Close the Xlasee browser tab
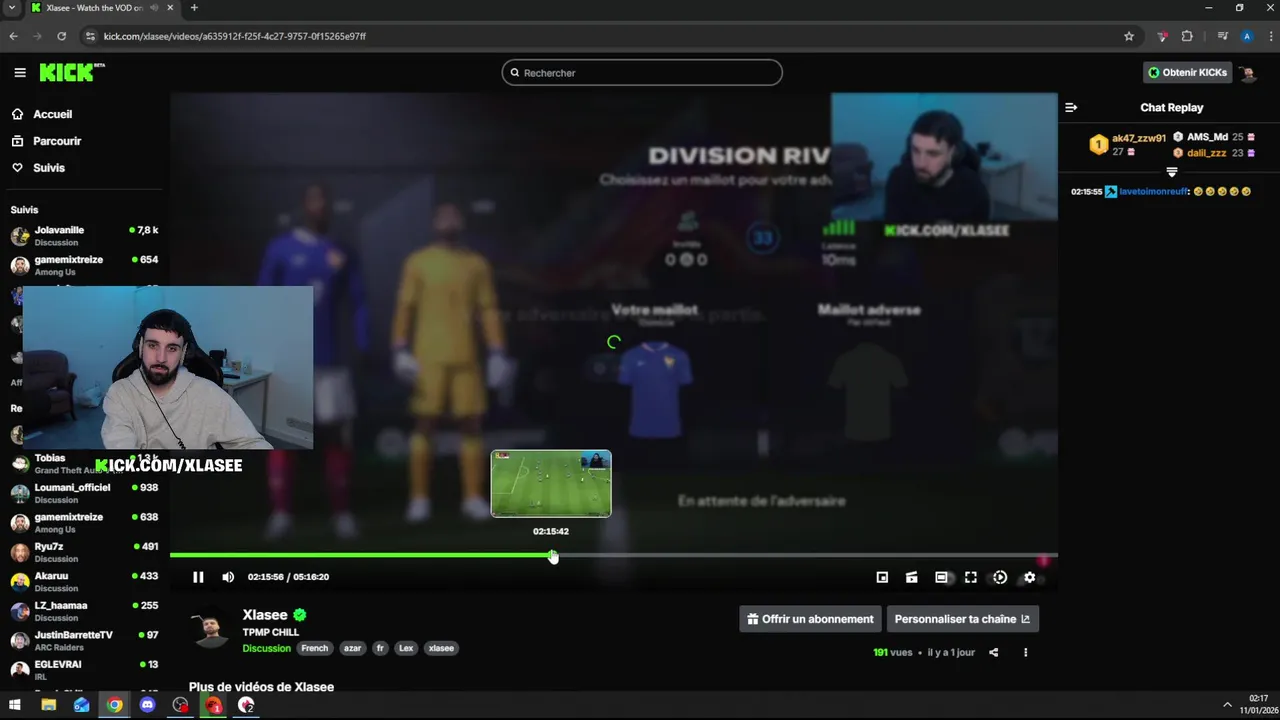This screenshot has width=1280, height=720. [170, 8]
